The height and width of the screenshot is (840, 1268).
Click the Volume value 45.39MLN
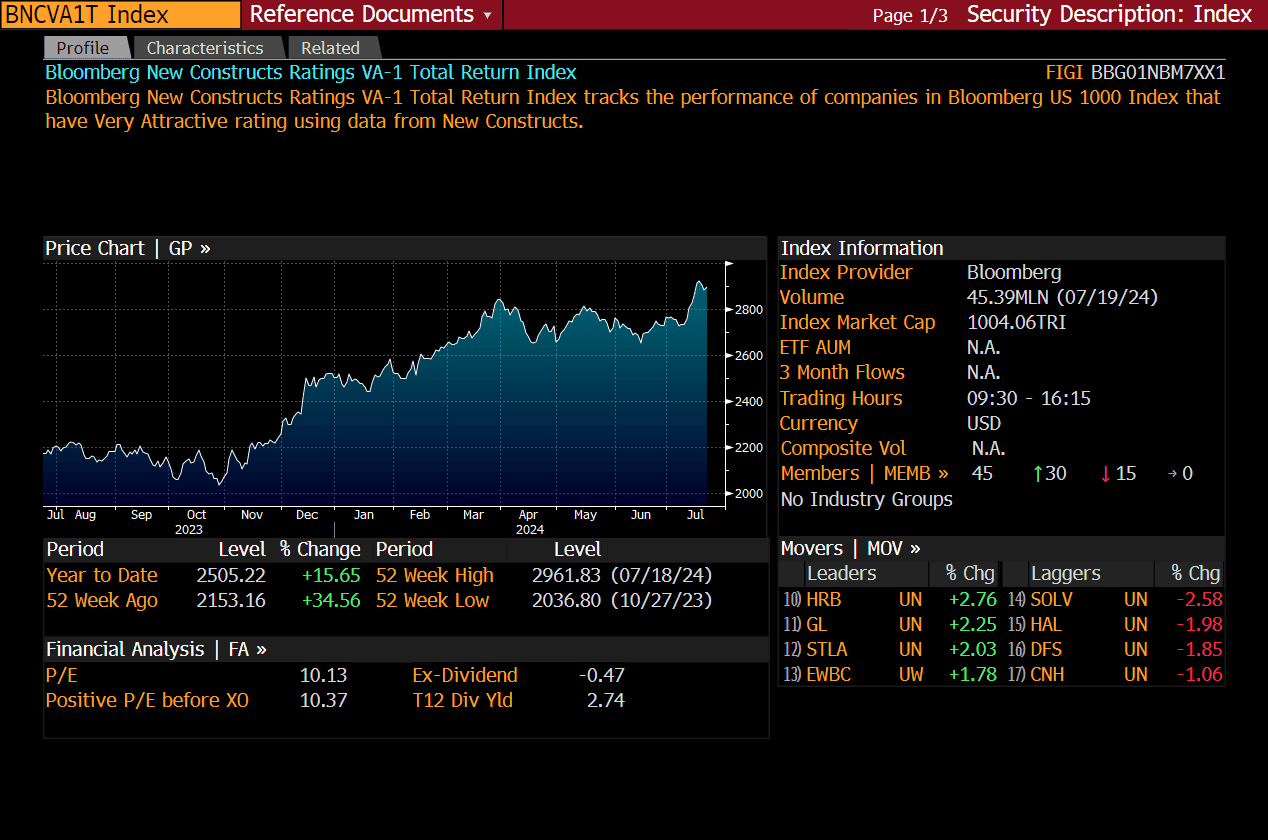click(1062, 297)
